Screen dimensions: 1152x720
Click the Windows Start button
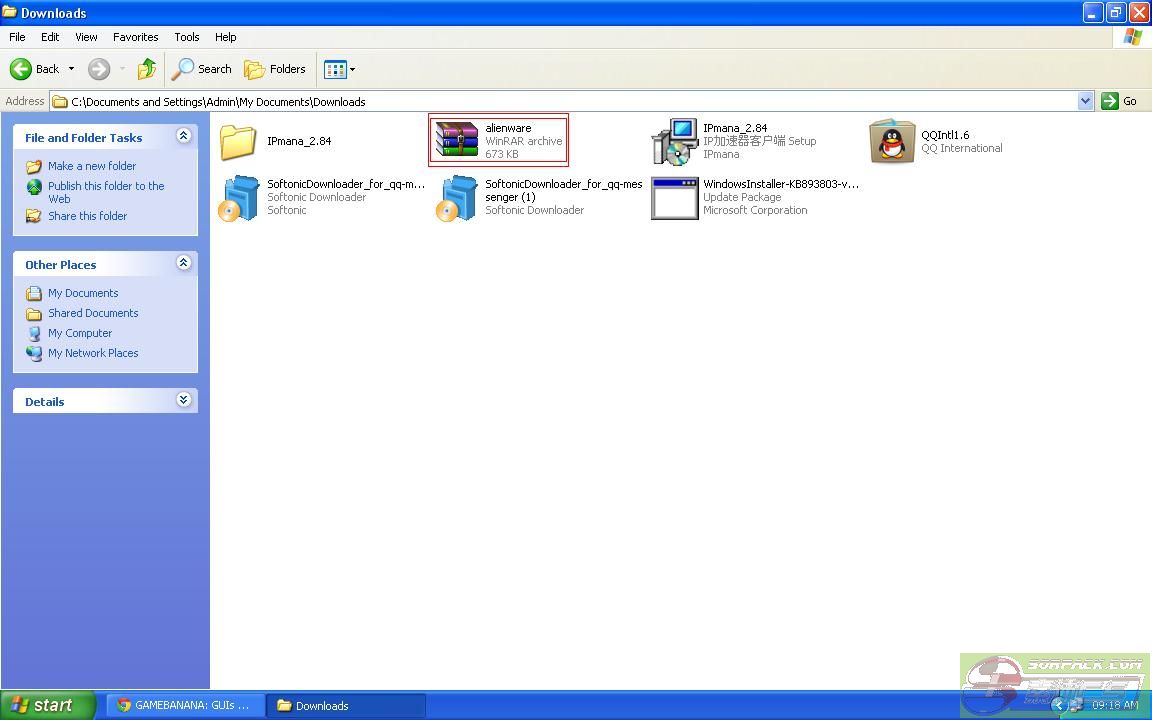coord(47,705)
